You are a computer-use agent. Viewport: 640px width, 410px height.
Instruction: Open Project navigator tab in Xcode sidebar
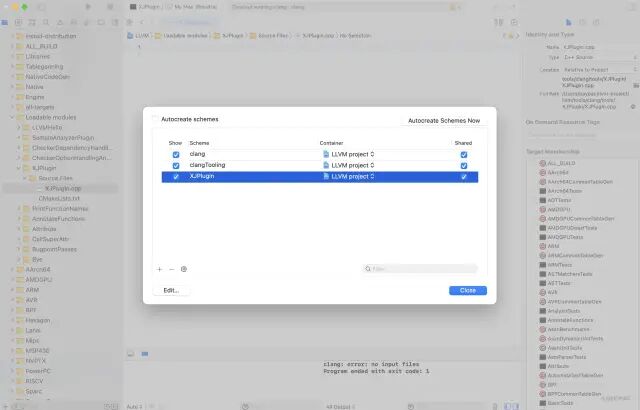pyautogui.click(x=4, y=22)
